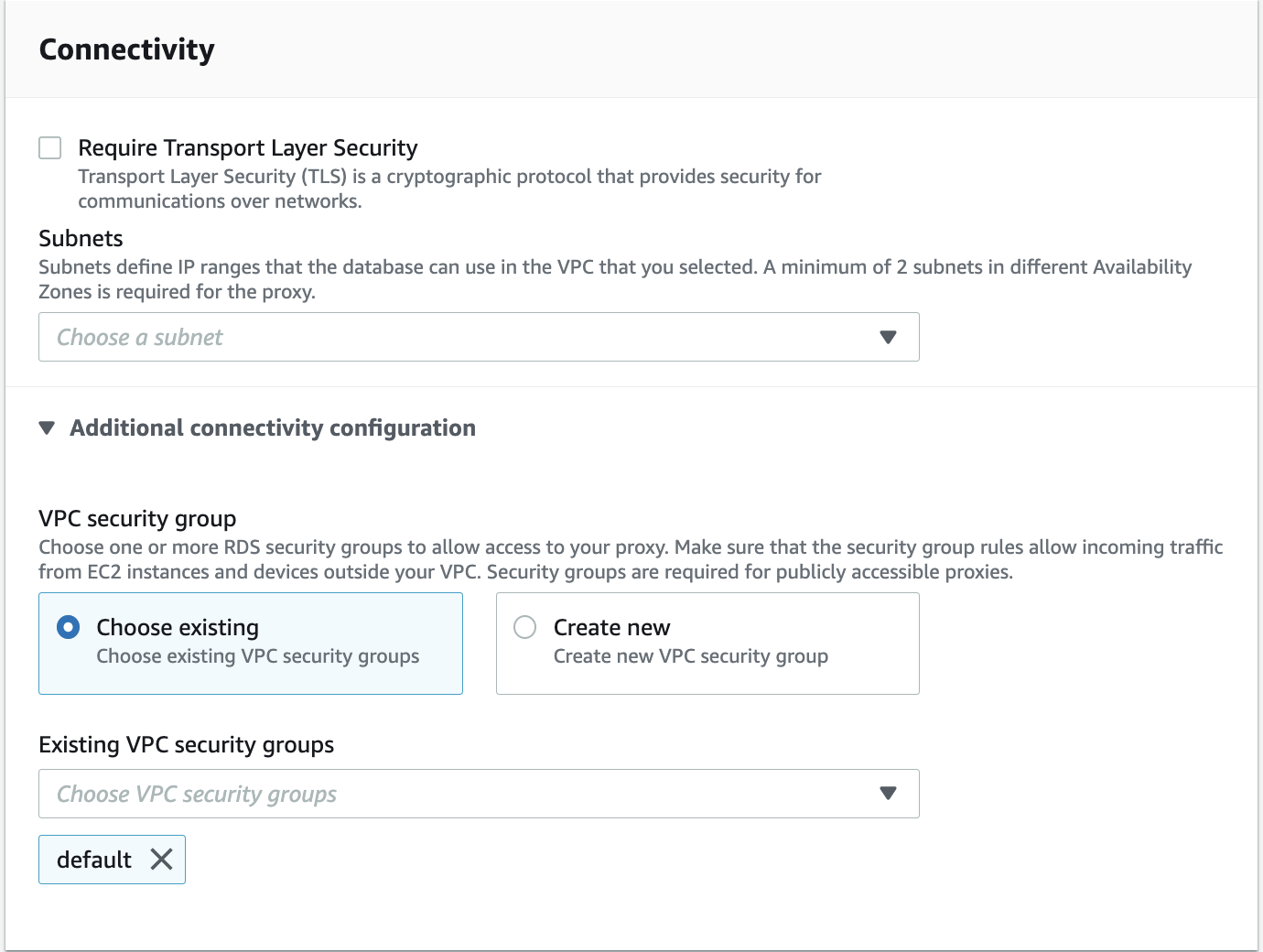Click the Existing VPC security groups label
The width and height of the screenshot is (1263, 952).
pos(186,745)
